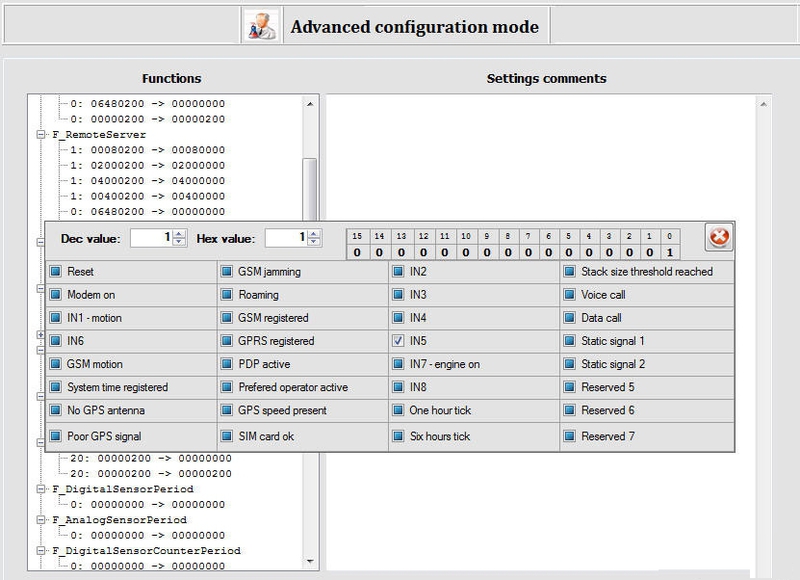The height and width of the screenshot is (580, 800).
Task: Toggle the Data call checkbox
Action: click(569, 318)
